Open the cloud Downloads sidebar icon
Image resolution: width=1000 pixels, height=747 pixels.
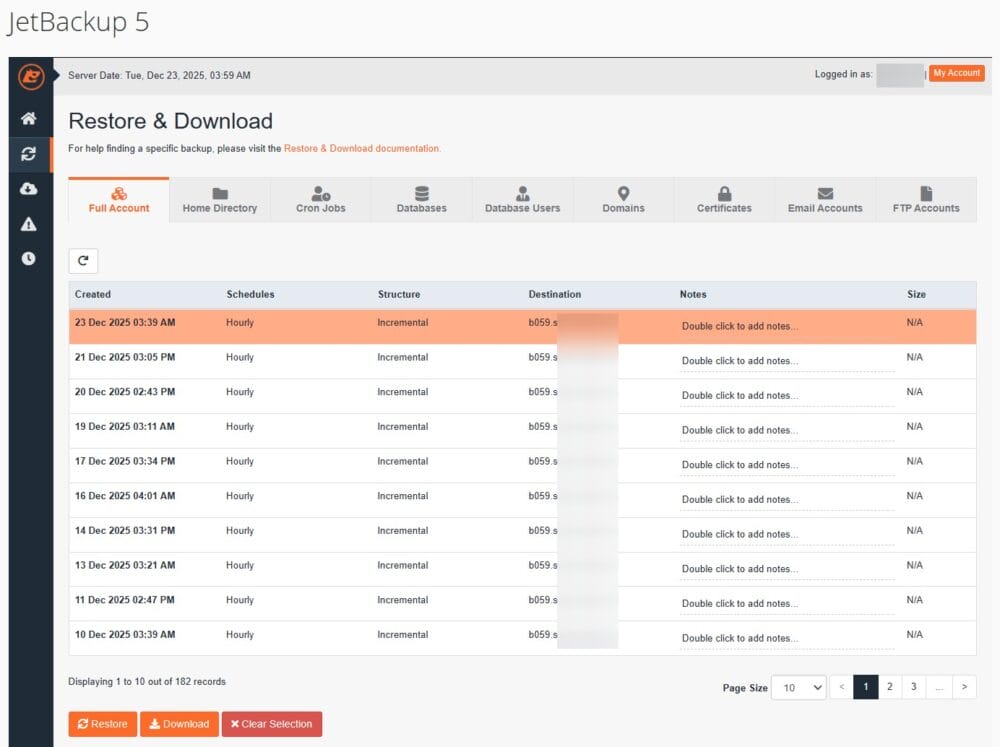coord(29,189)
